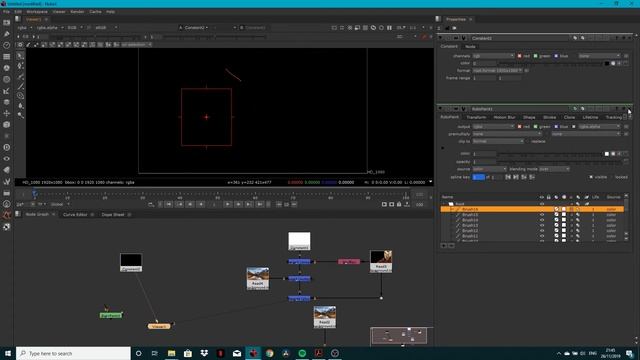Screen dimensions: 640x360
Task: Open the Transform nodes icon
Action: pos(7,113)
